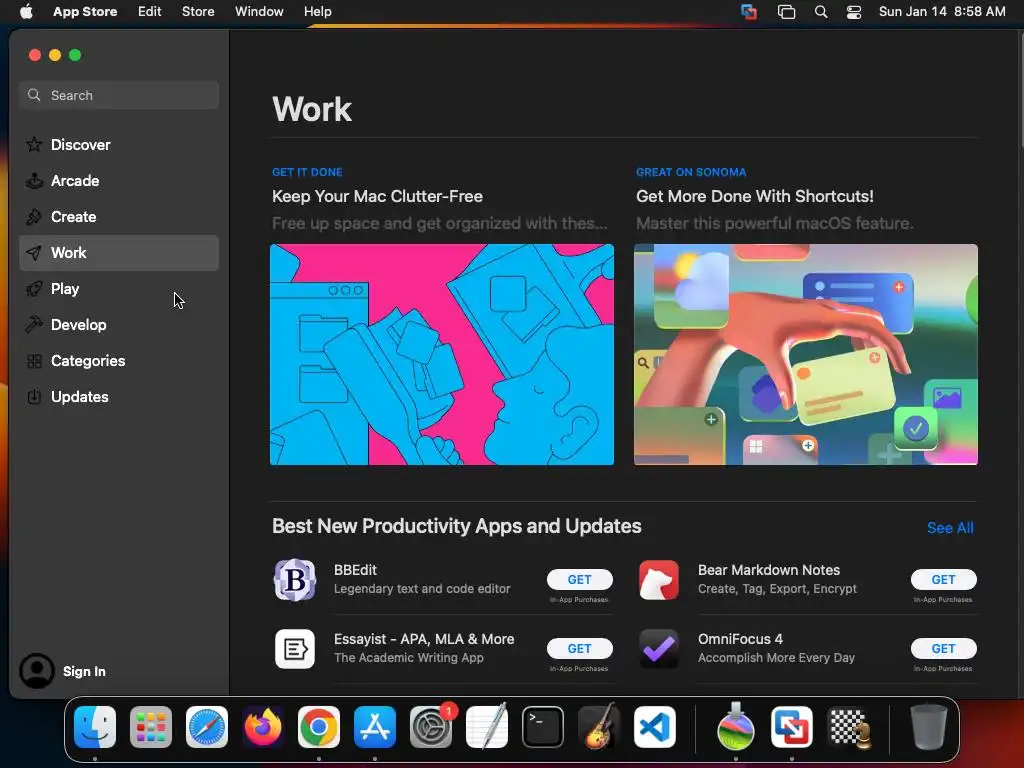The height and width of the screenshot is (768, 1024).
Task: Select Play in the sidebar
Action: tap(118, 289)
